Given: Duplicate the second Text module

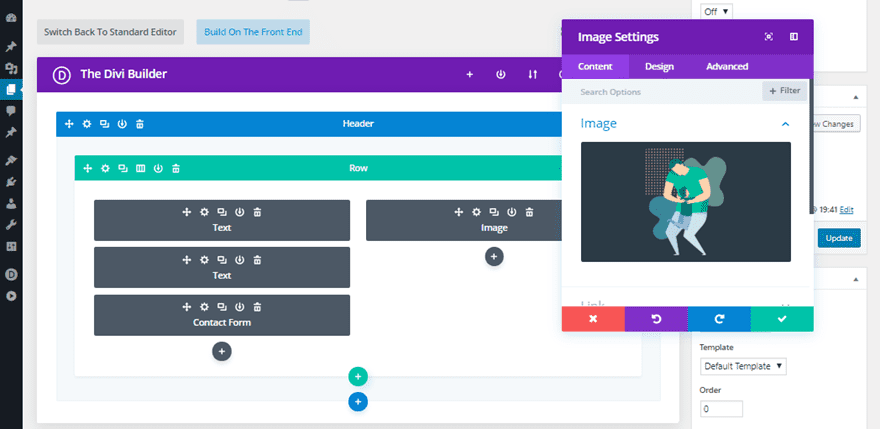Looking at the screenshot, I should pyautogui.click(x=222, y=259).
